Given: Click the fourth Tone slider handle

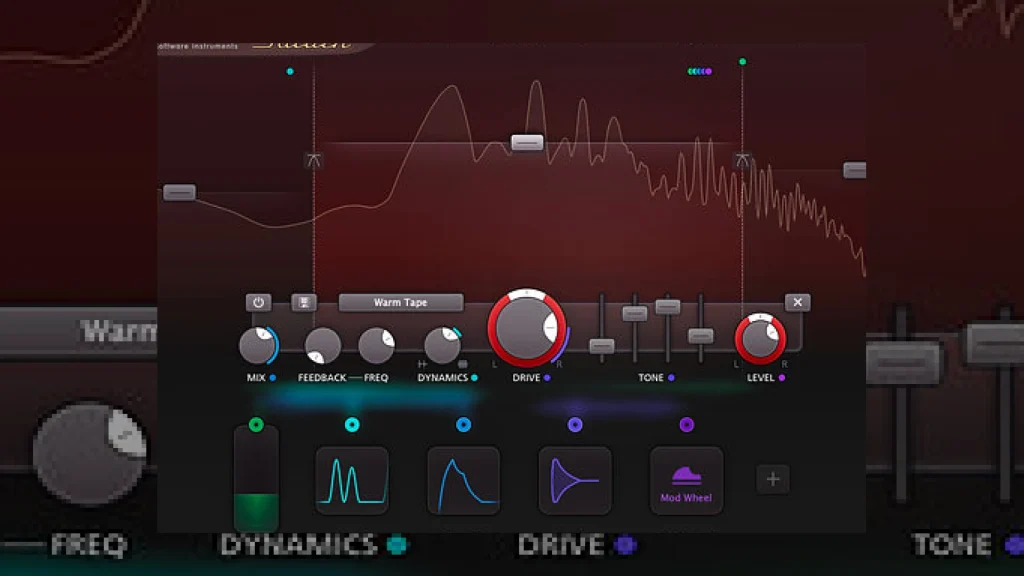Looking at the screenshot, I should click(x=701, y=336).
